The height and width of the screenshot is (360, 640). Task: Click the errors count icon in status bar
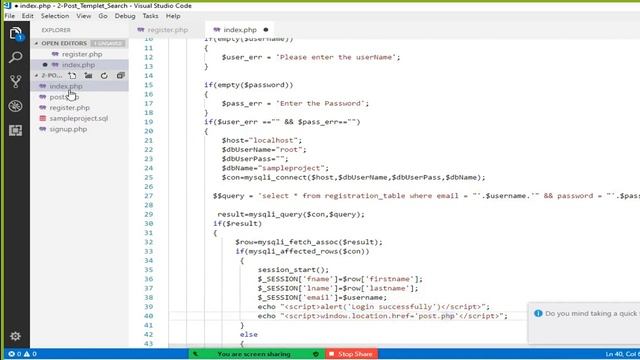click(11, 354)
